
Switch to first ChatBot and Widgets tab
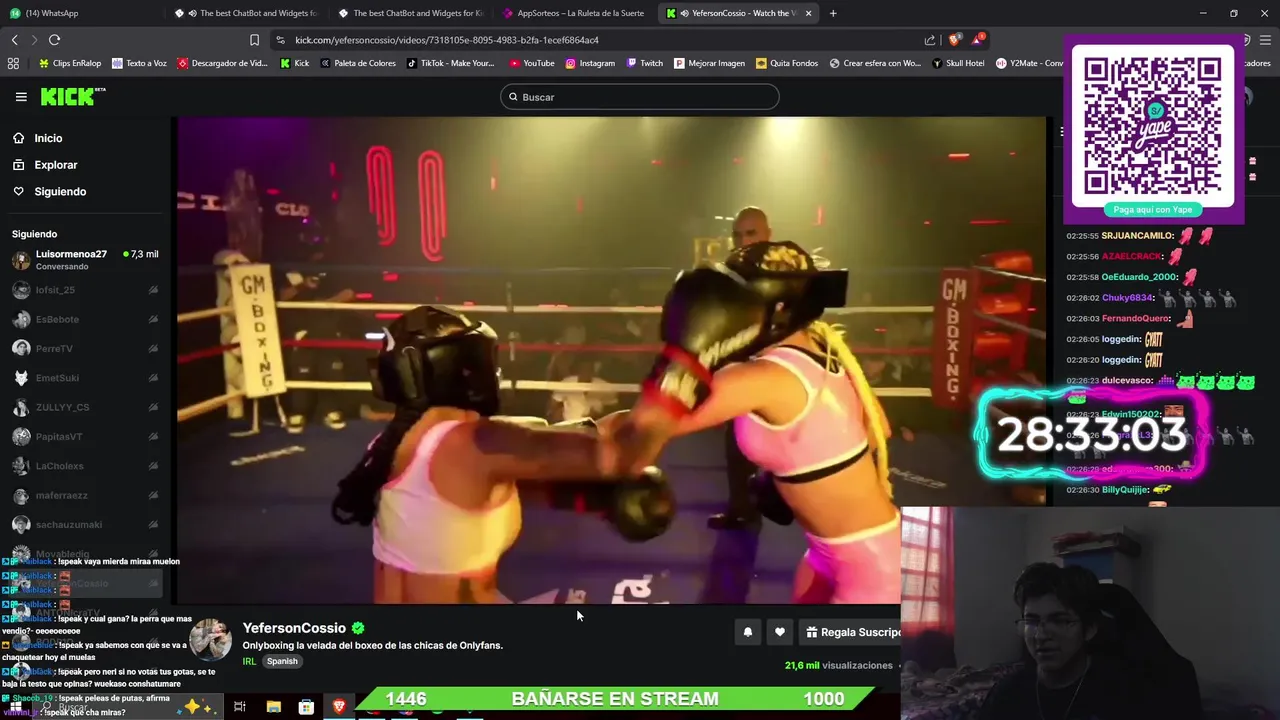click(x=246, y=13)
